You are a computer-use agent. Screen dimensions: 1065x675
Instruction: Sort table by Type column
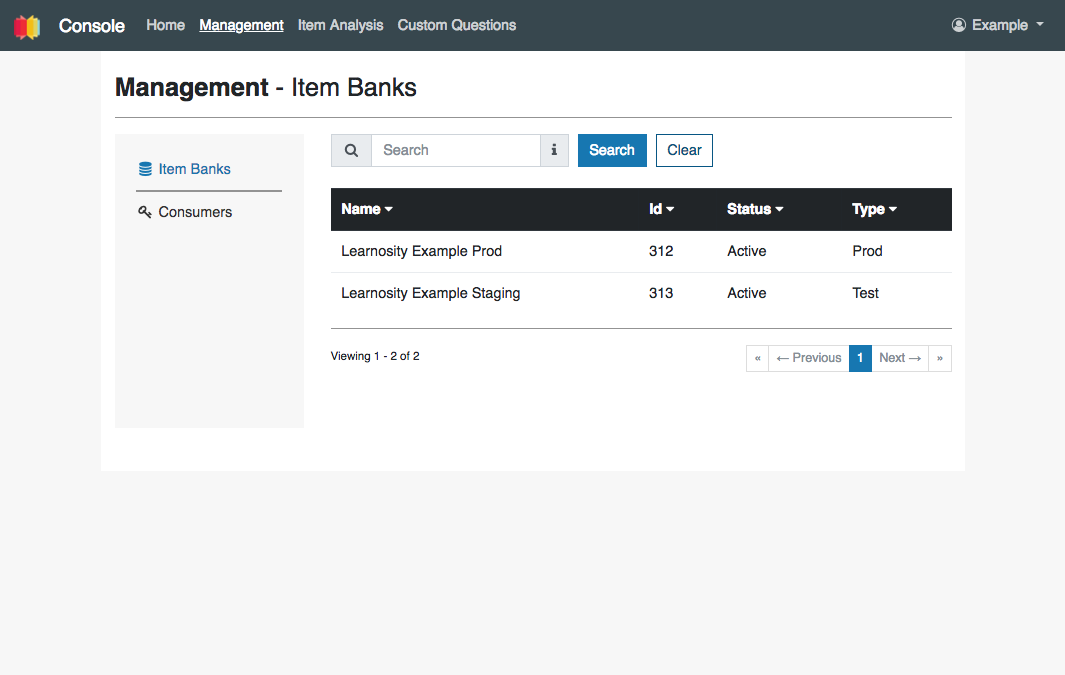pyautogui.click(x=874, y=209)
